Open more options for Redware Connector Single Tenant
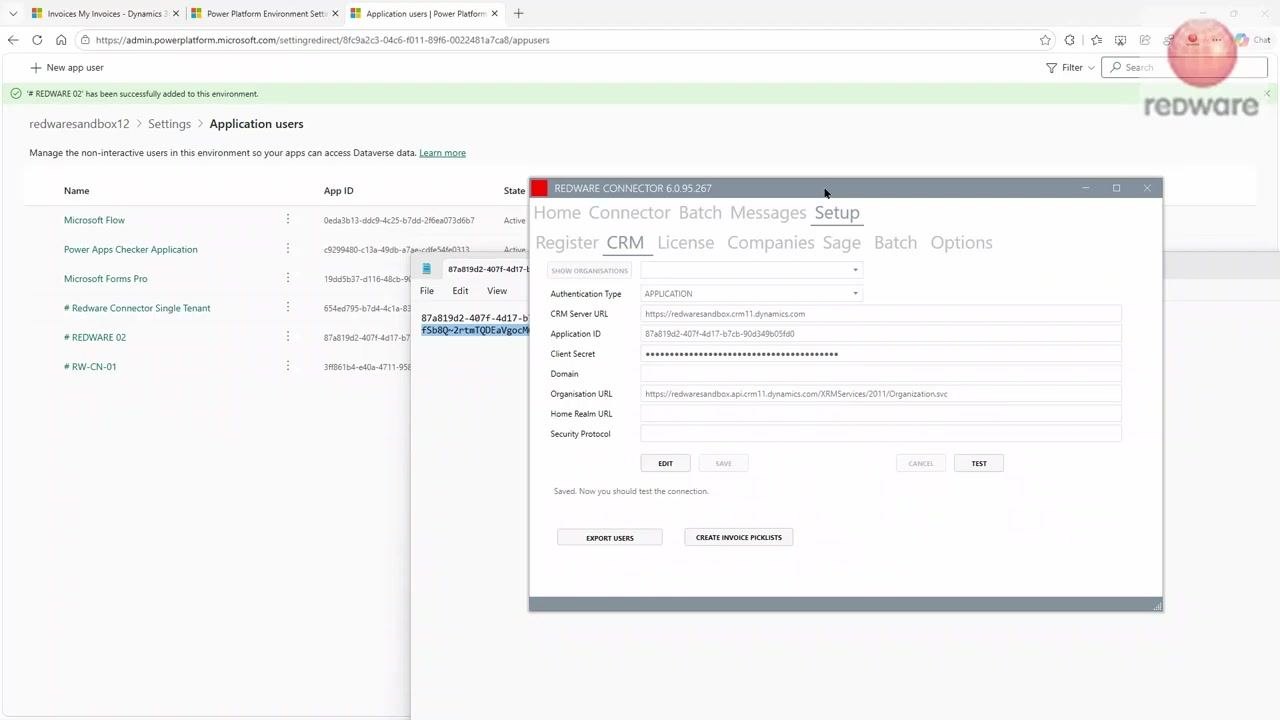The width and height of the screenshot is (1280, 720). click(x=288, y=307)
